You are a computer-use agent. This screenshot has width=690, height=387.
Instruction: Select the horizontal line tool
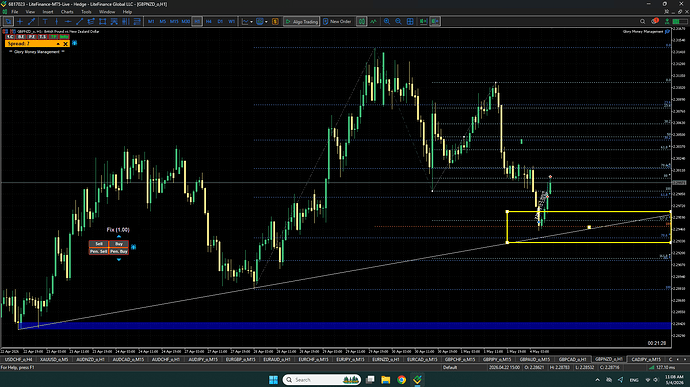68,21
